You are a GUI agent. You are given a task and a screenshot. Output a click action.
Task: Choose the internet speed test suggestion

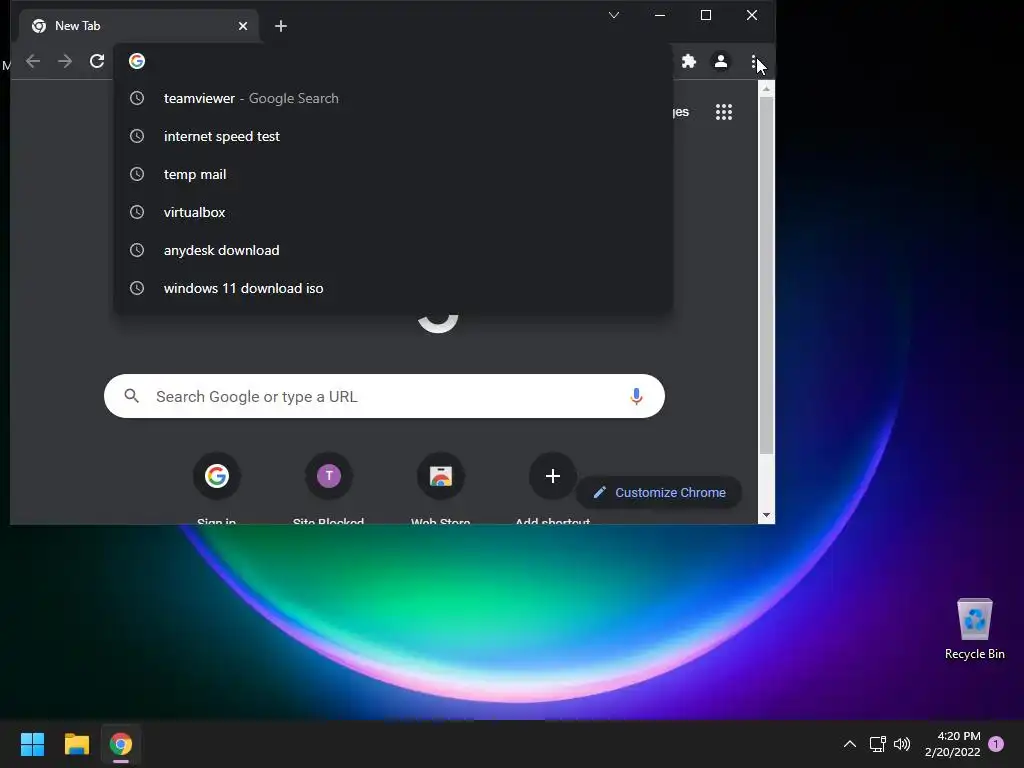point(393,136)
